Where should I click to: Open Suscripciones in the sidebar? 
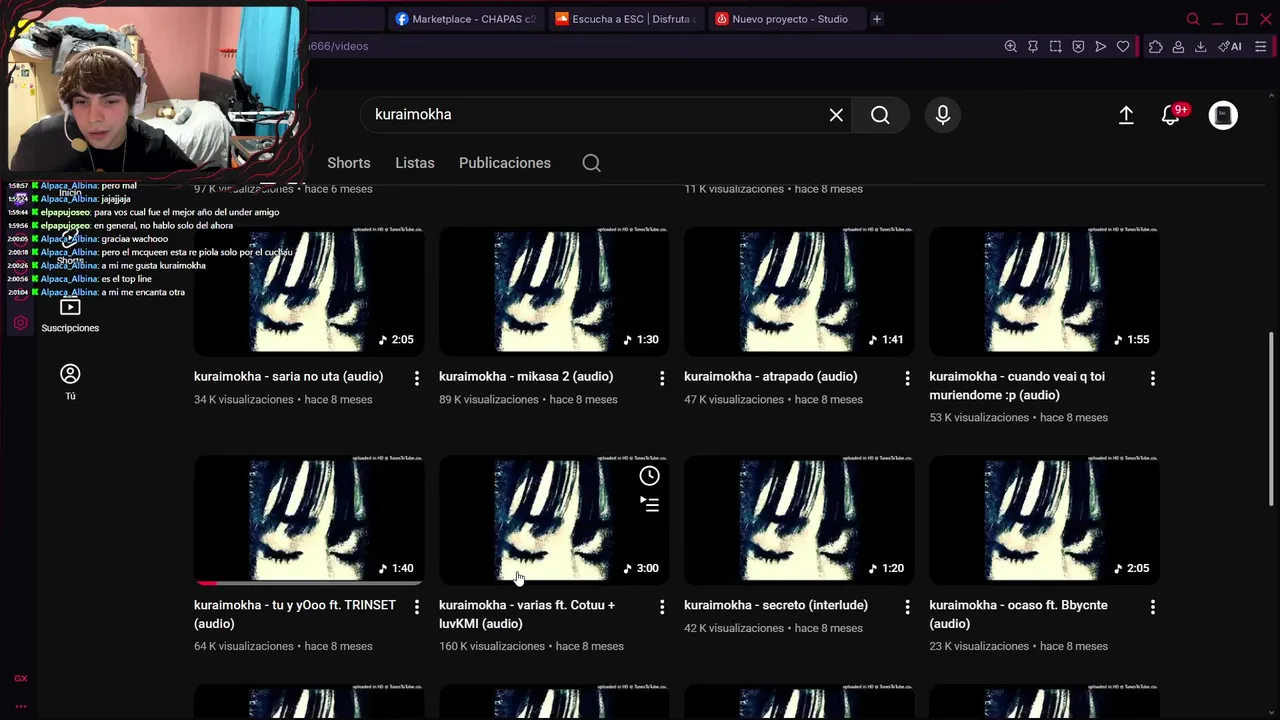tap(70, 316)
